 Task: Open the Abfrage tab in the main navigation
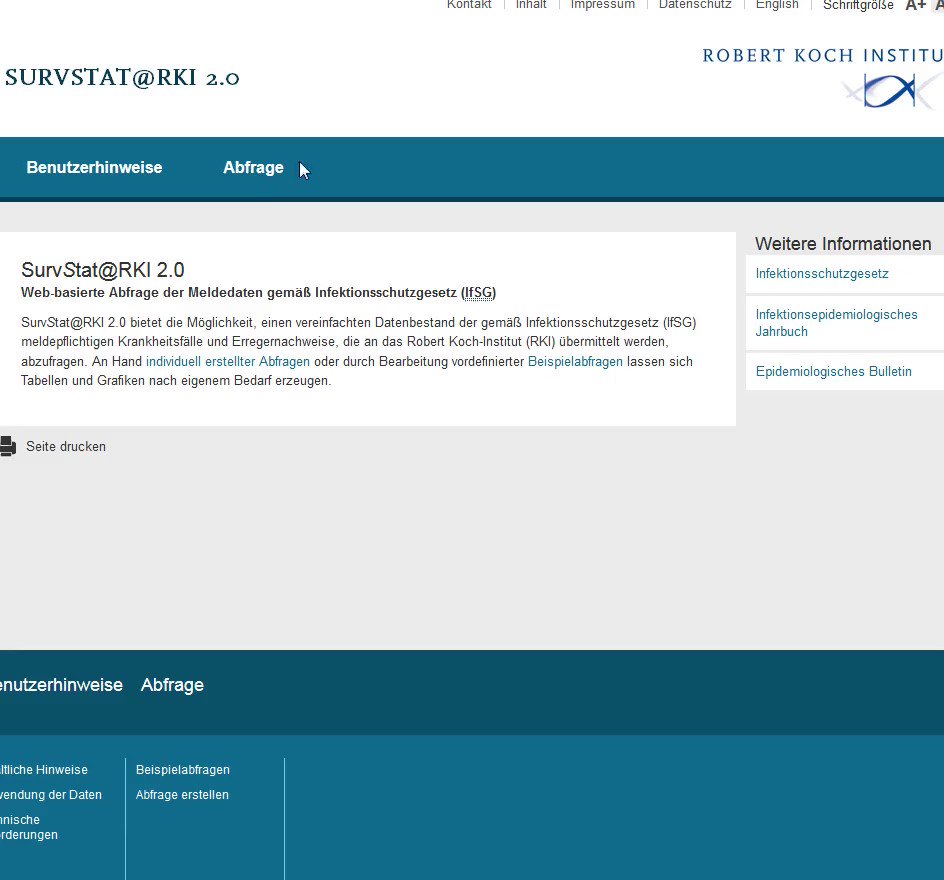tap(253, 167)
